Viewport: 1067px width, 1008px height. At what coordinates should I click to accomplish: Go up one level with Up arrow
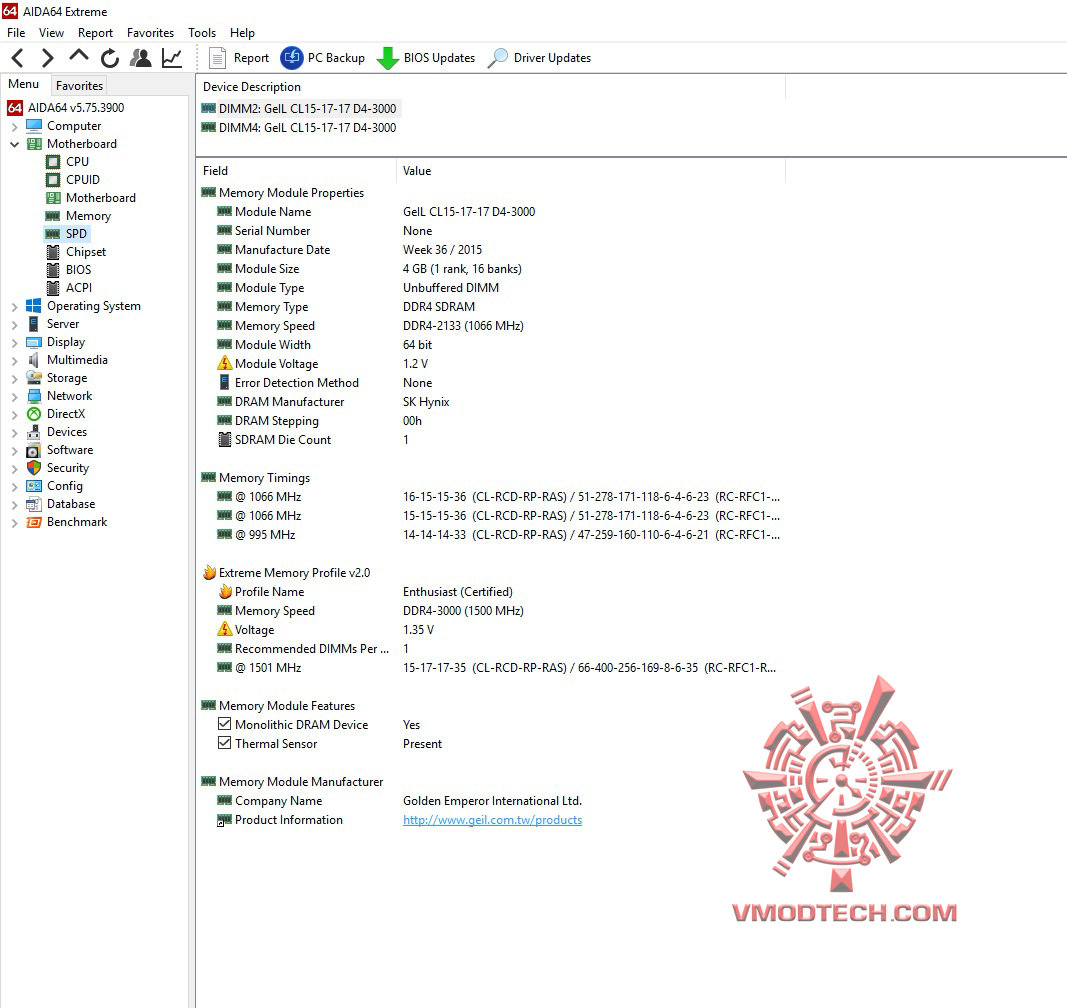click(x=79, y=56)
